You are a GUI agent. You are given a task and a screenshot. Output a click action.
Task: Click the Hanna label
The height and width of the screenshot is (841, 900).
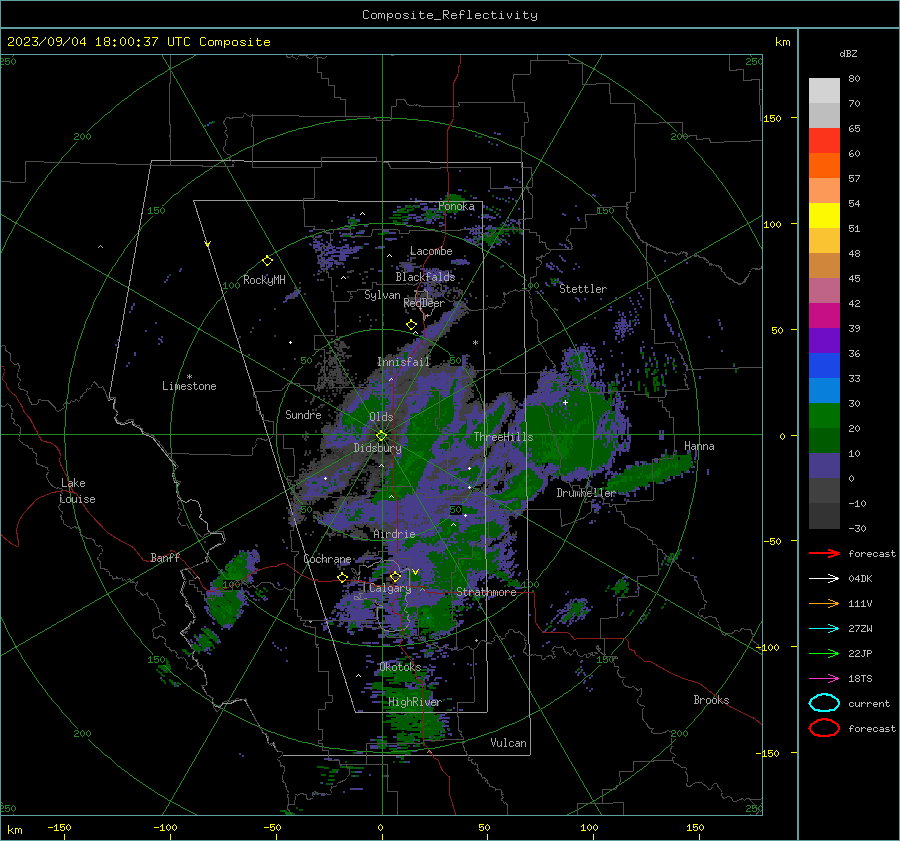[699, 446]
